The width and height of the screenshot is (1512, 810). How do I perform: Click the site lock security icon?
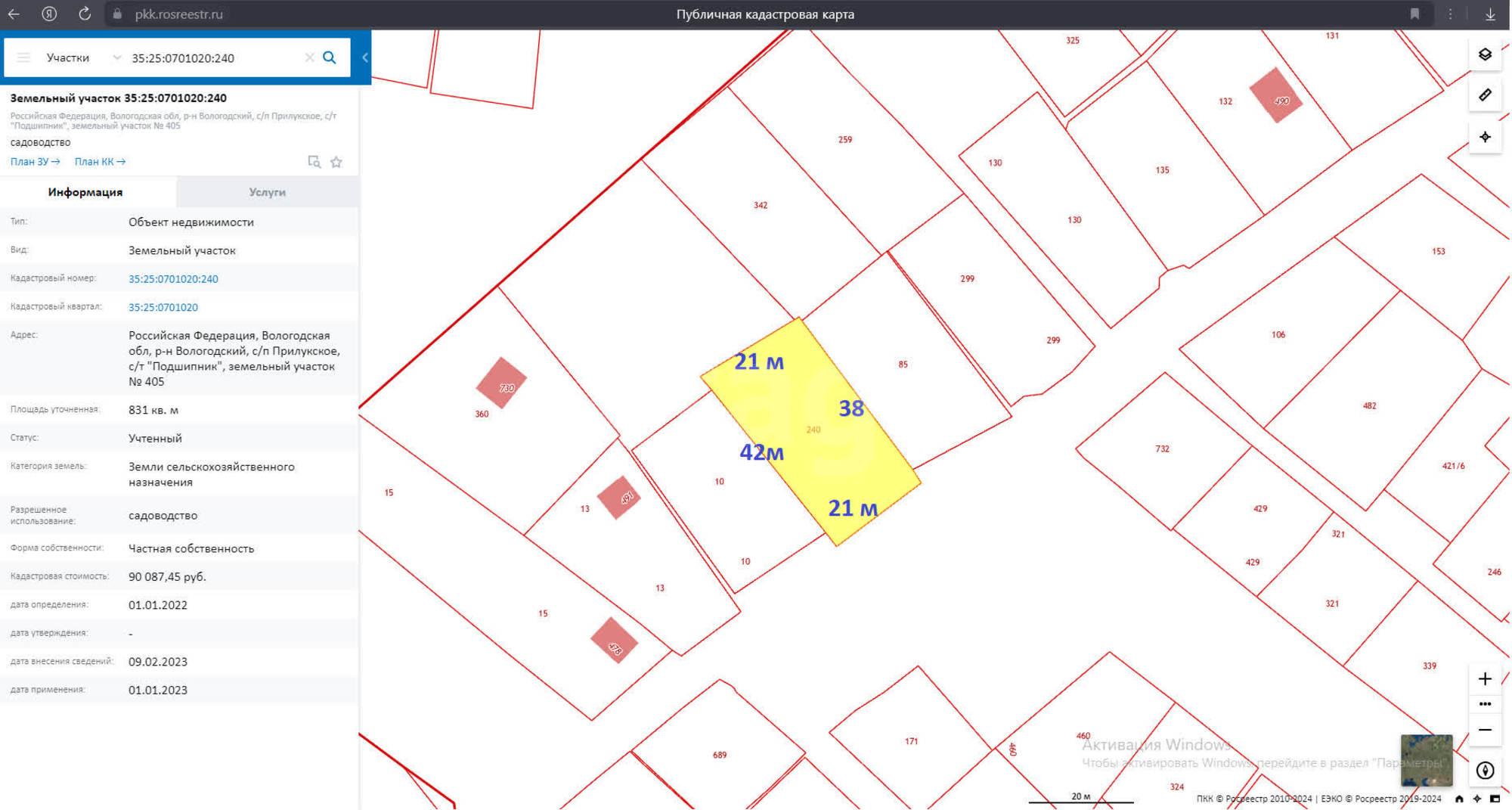point(116,14)
